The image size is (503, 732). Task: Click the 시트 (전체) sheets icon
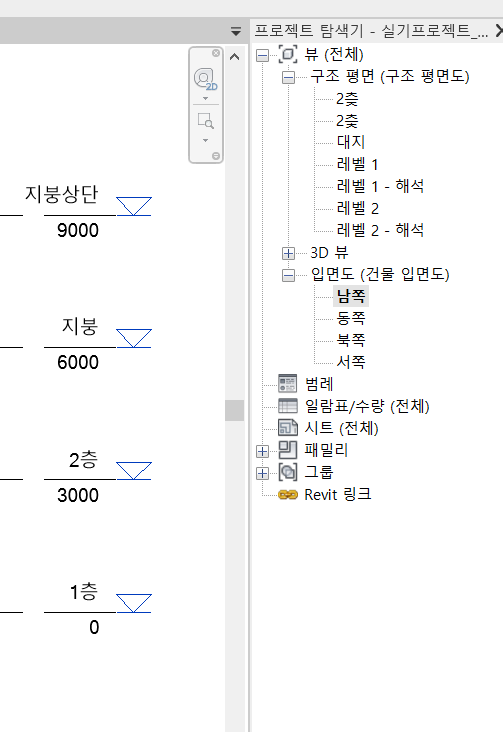pyautogui.click(x=288, y=428)
